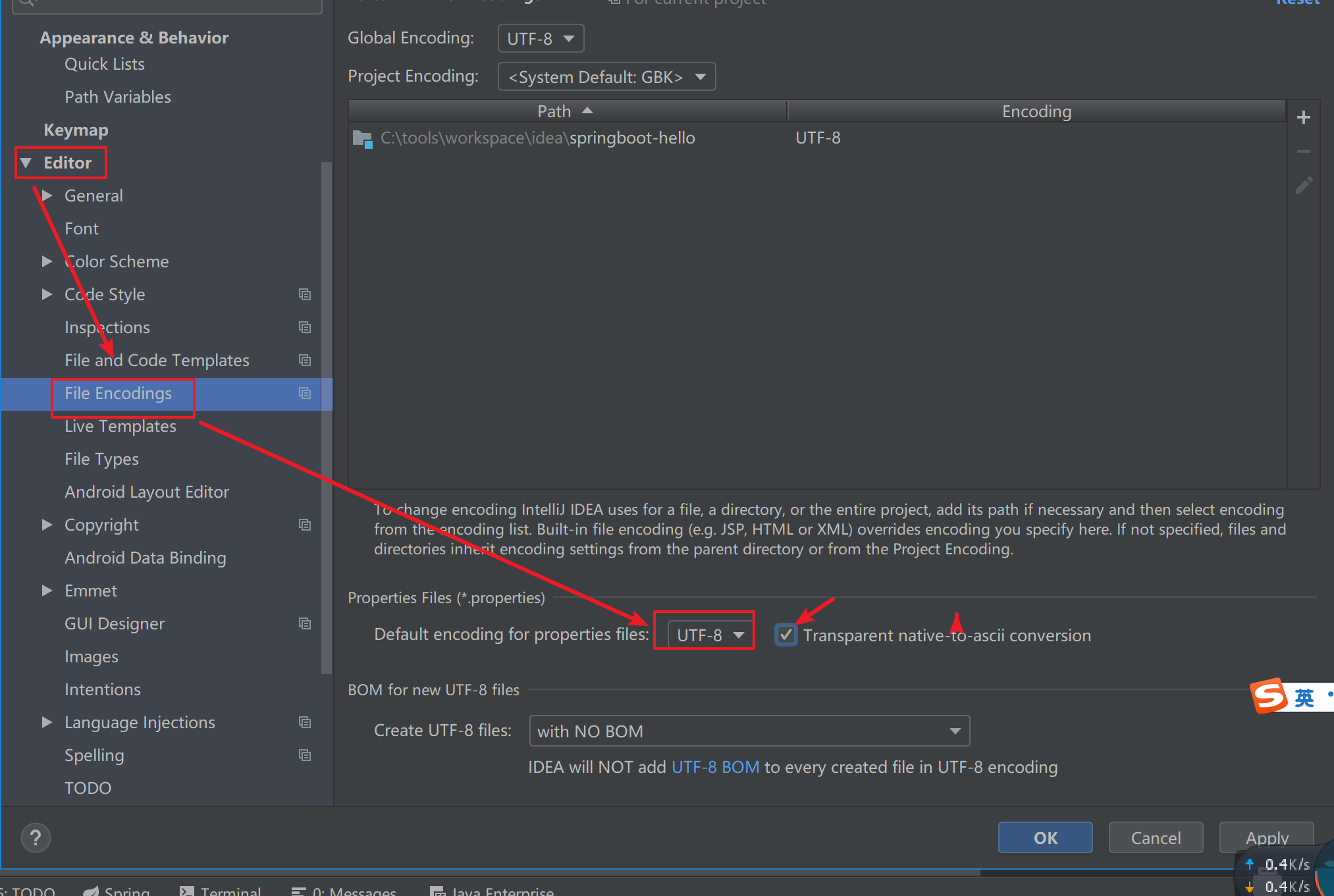Click the help question mark icon

(36, 838)
